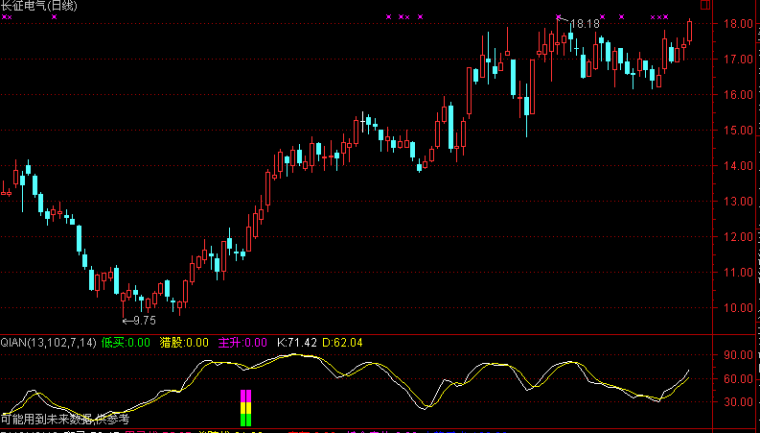Click the K:71.42 value label
The width and height of the screenshot is (760, 433).
pos(298,343)
